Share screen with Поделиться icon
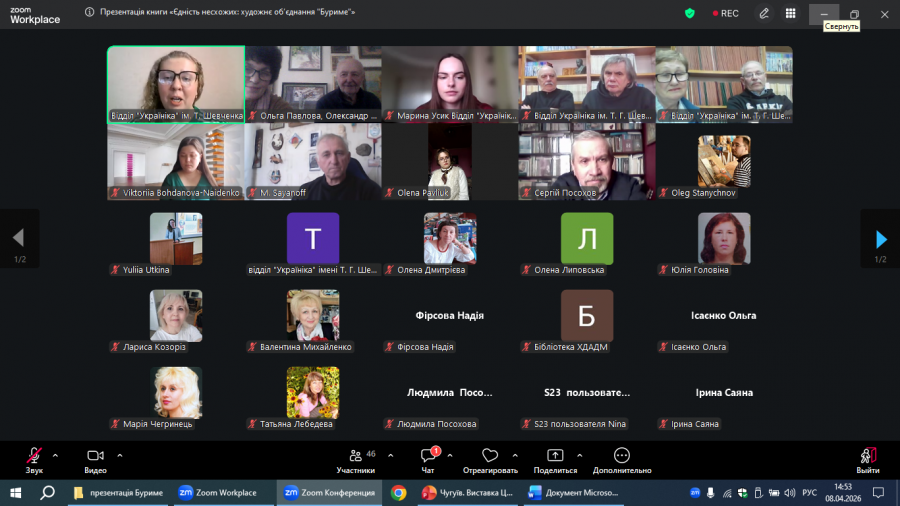 click(555, 456)
